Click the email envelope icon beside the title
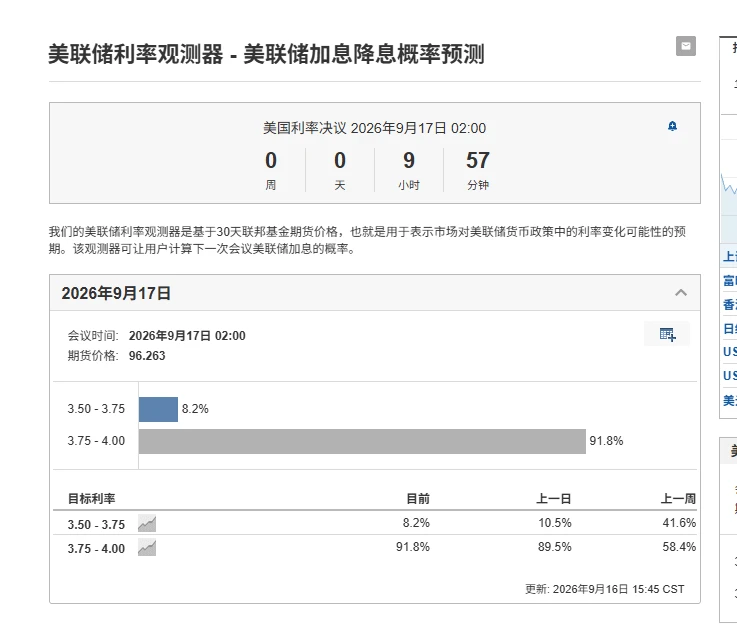 tap(685, 46)
